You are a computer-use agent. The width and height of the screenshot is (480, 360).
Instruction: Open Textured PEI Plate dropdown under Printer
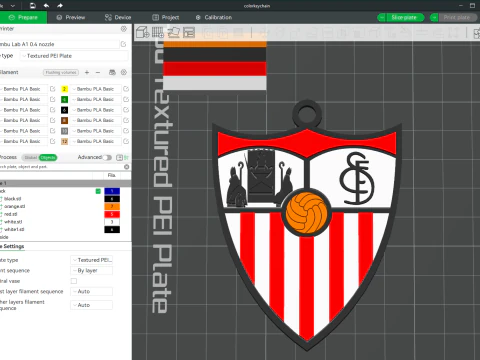point(74,56)
